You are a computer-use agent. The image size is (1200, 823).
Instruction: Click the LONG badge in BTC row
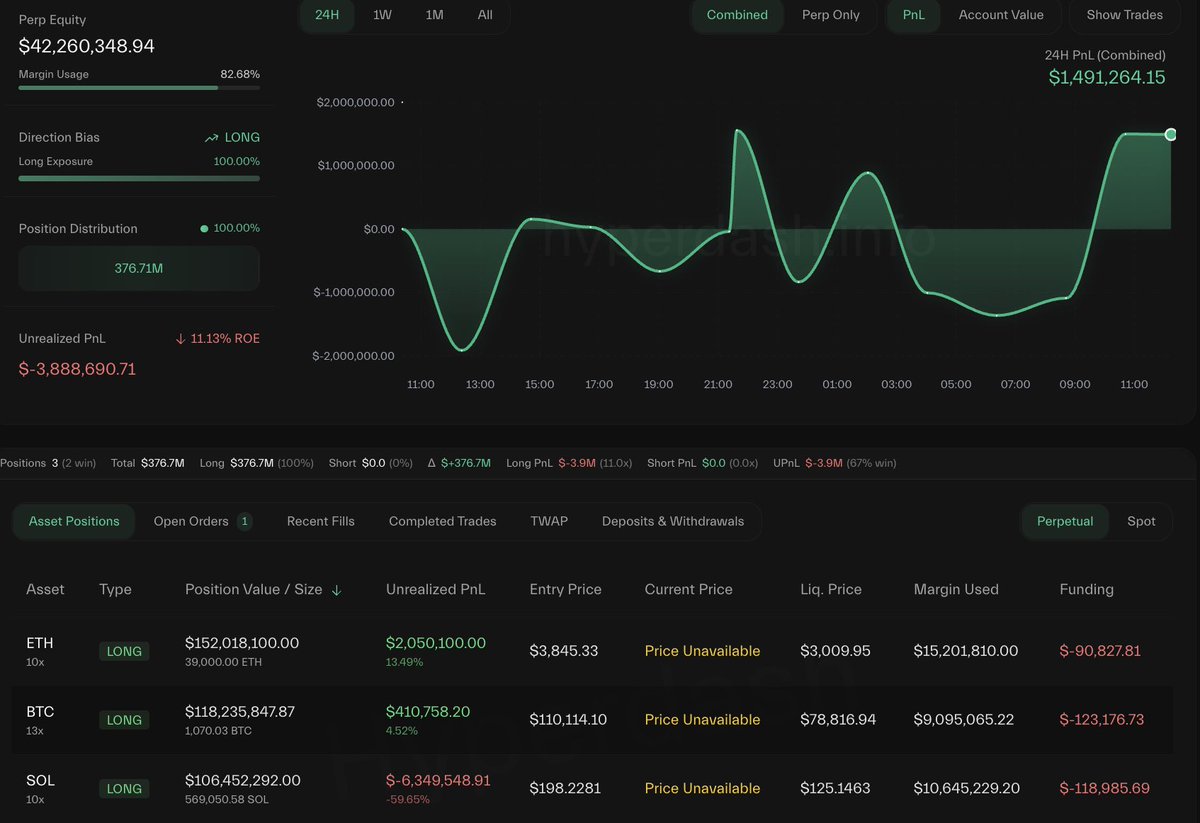pos(124,720)
